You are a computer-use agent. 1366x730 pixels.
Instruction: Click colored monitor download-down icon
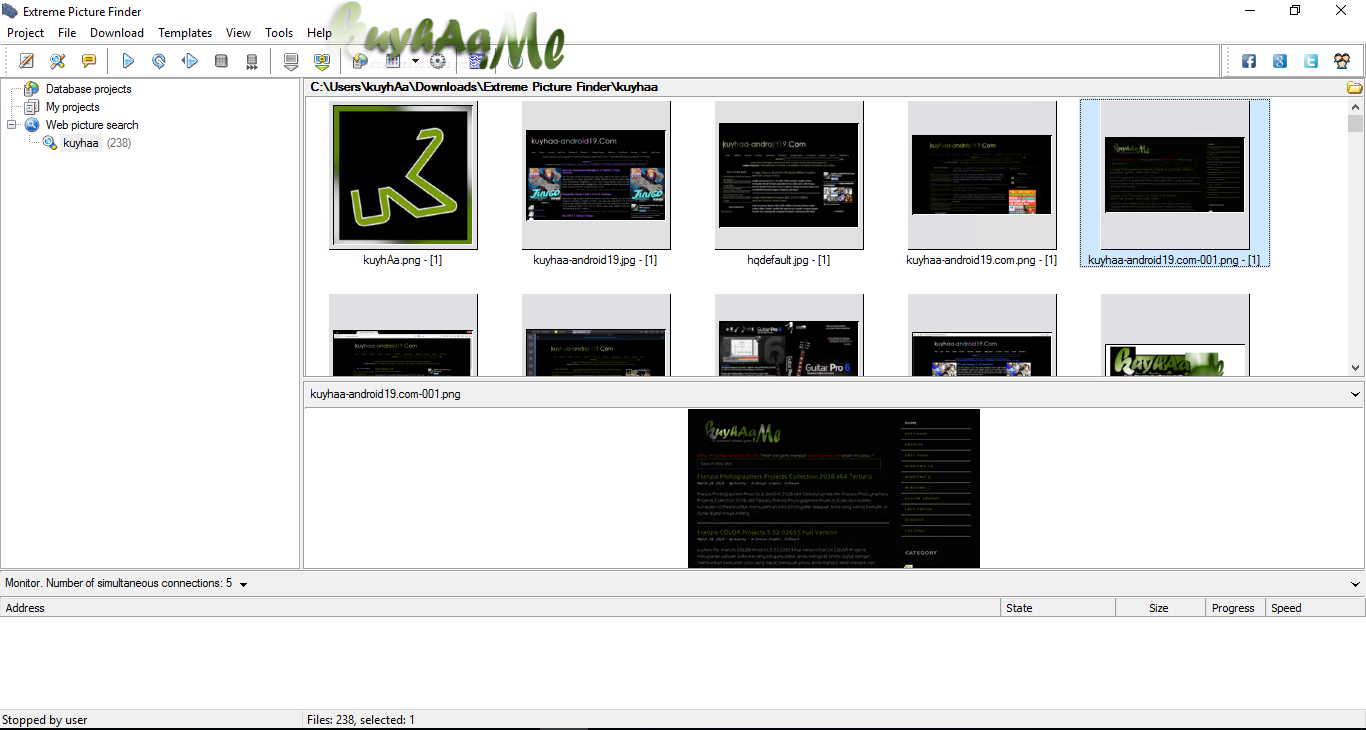(322, 61)
